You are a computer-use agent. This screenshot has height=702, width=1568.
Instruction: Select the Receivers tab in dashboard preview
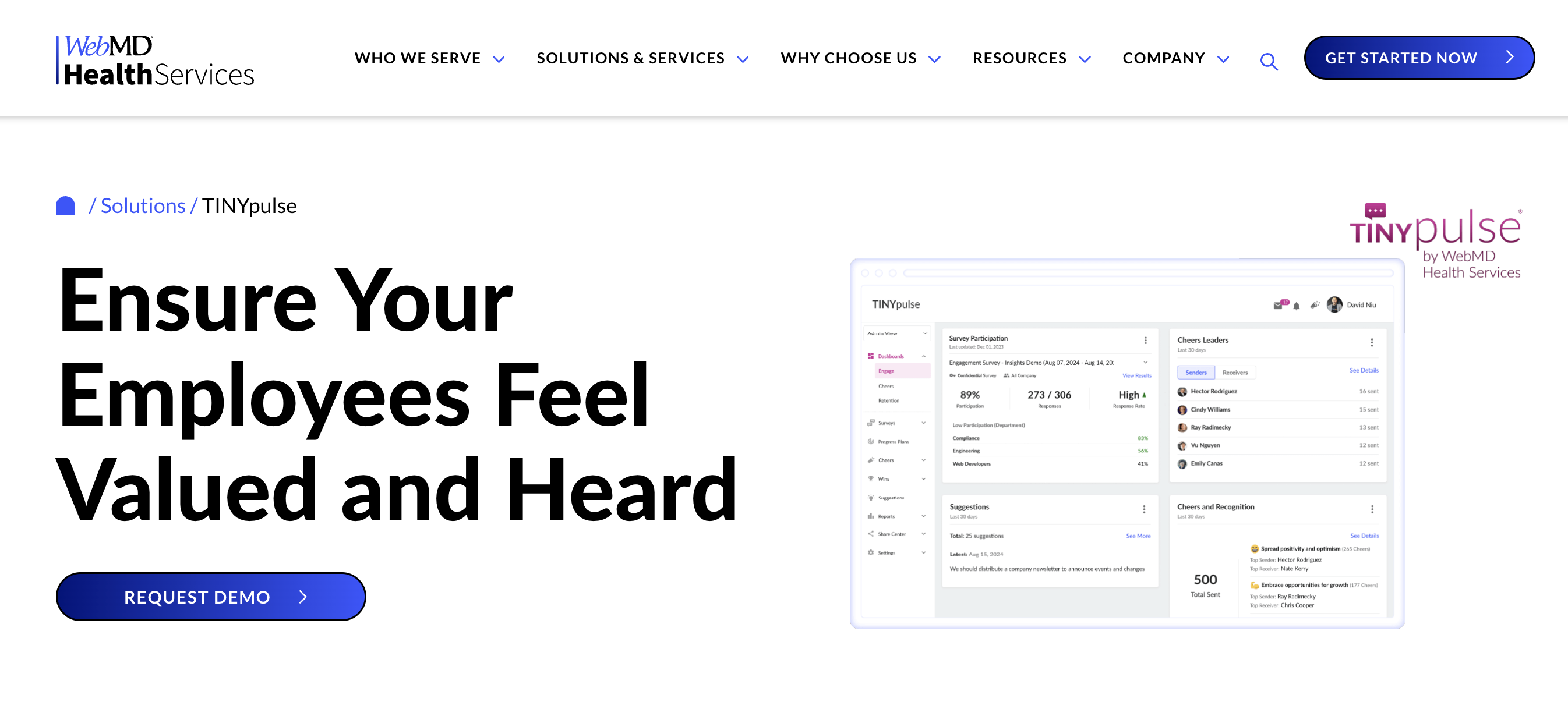coord(1234,373)
